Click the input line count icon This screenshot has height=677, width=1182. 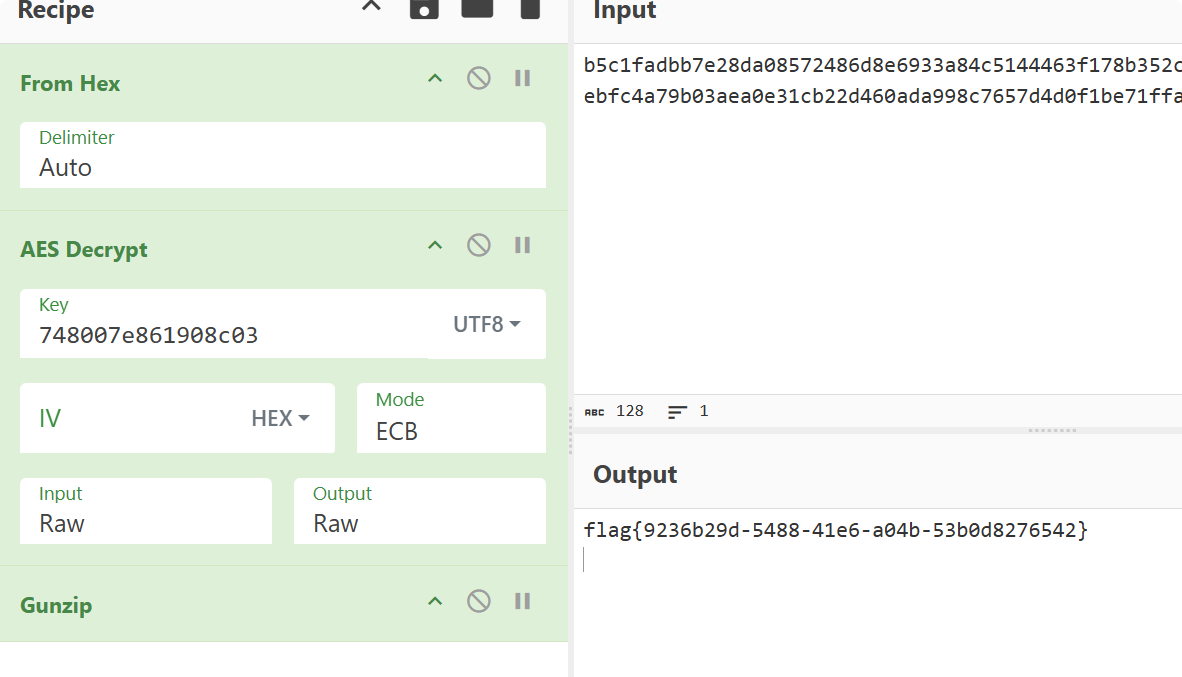pos(678,411)
